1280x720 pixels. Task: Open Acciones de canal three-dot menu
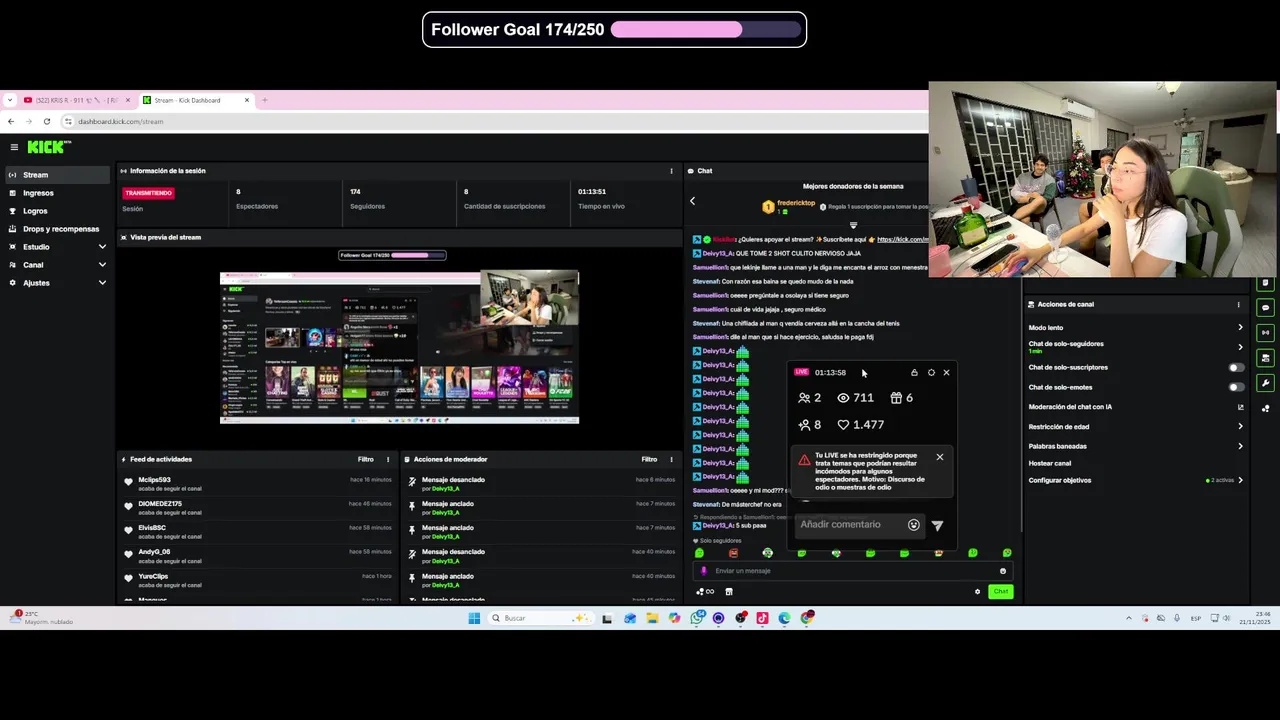tap(1238, 304)
